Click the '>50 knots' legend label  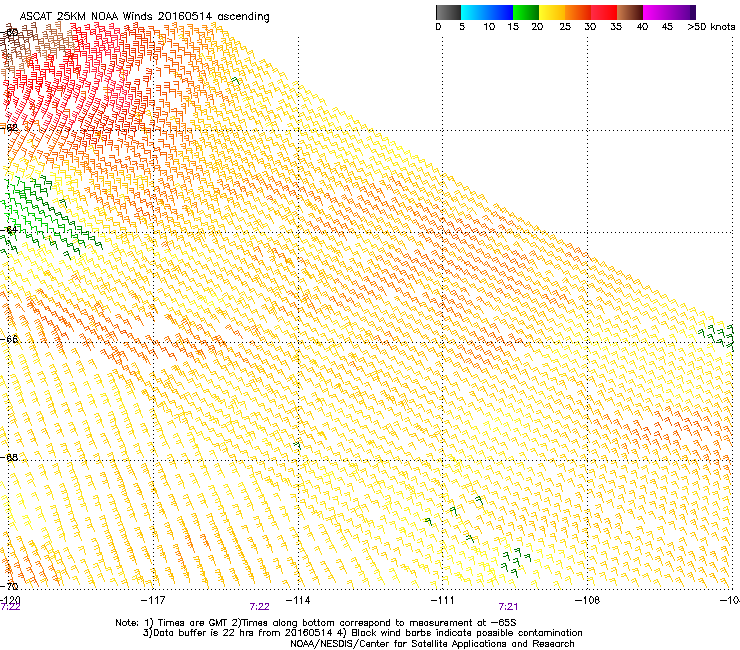pos(711,27)
